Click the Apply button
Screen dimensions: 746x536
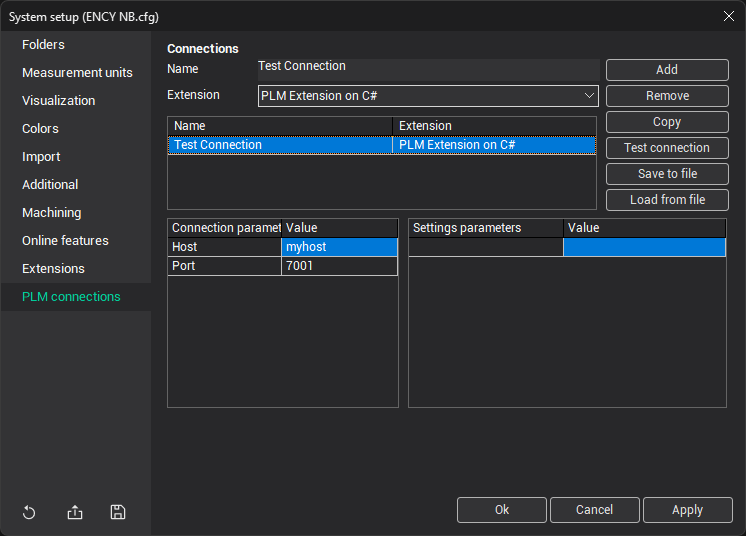tap(687, 510)
